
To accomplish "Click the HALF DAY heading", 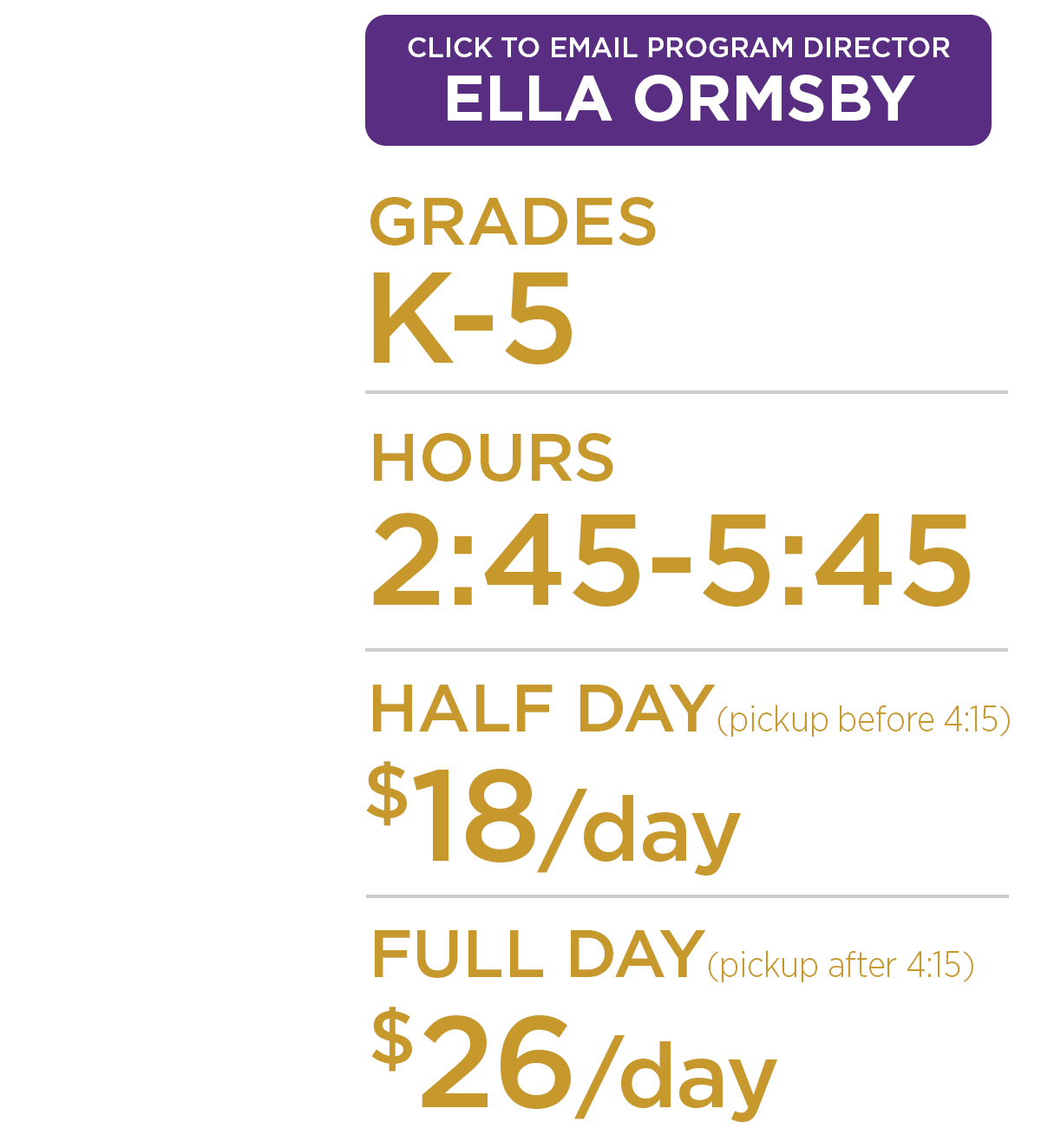I will pyautogui.click(x=542, y=709).
